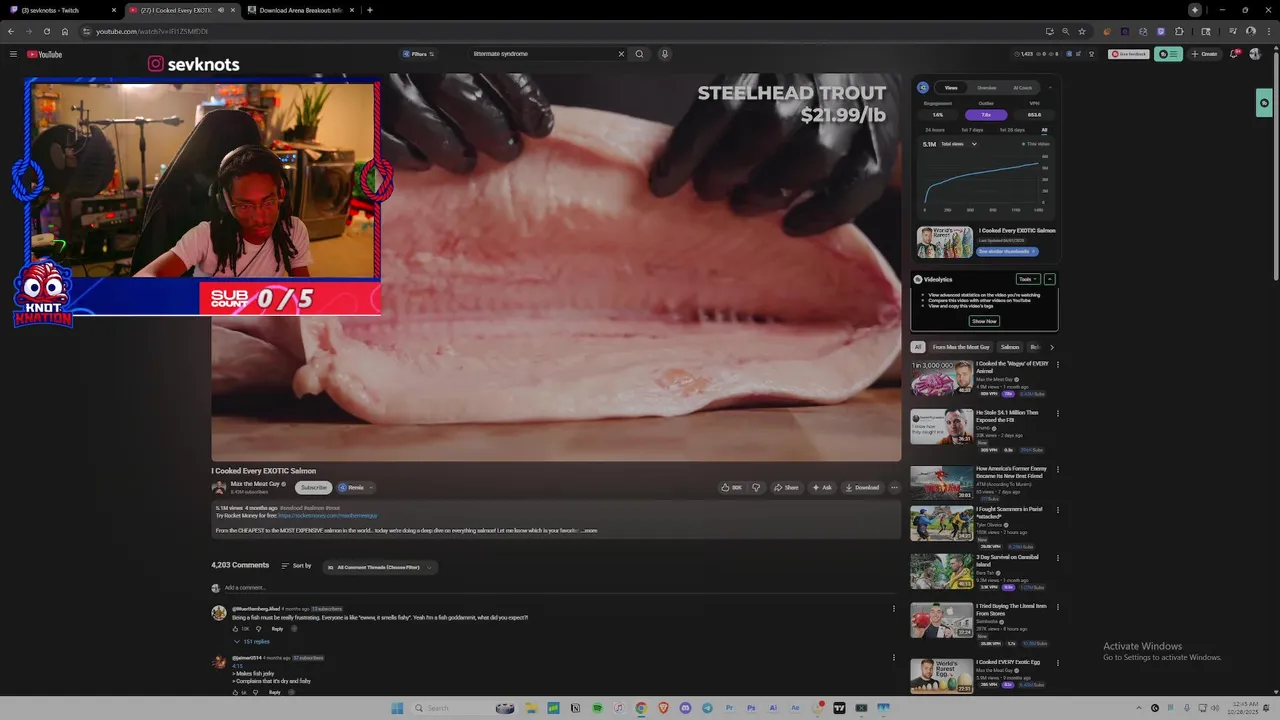The width and height of the screenshot is (1280, 720).
Task: Open options menu for first comment
Action: 894,608
